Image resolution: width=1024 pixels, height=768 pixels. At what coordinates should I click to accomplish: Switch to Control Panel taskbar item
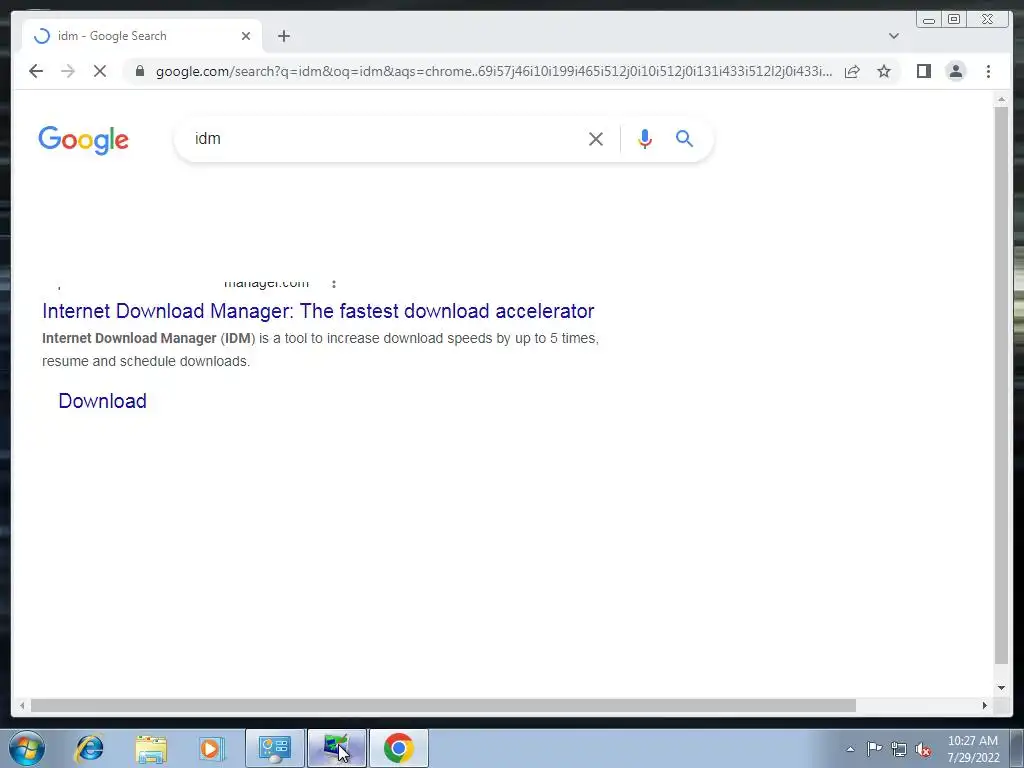pyautogui.click(x=274, y=749)
